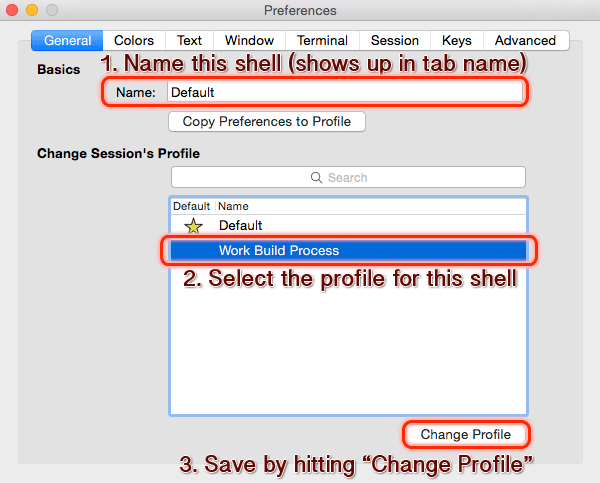Select the Work Build Process profile
The height and width of the screenshot is (483, 600).
pyautogui.click(x=348, y=250)
